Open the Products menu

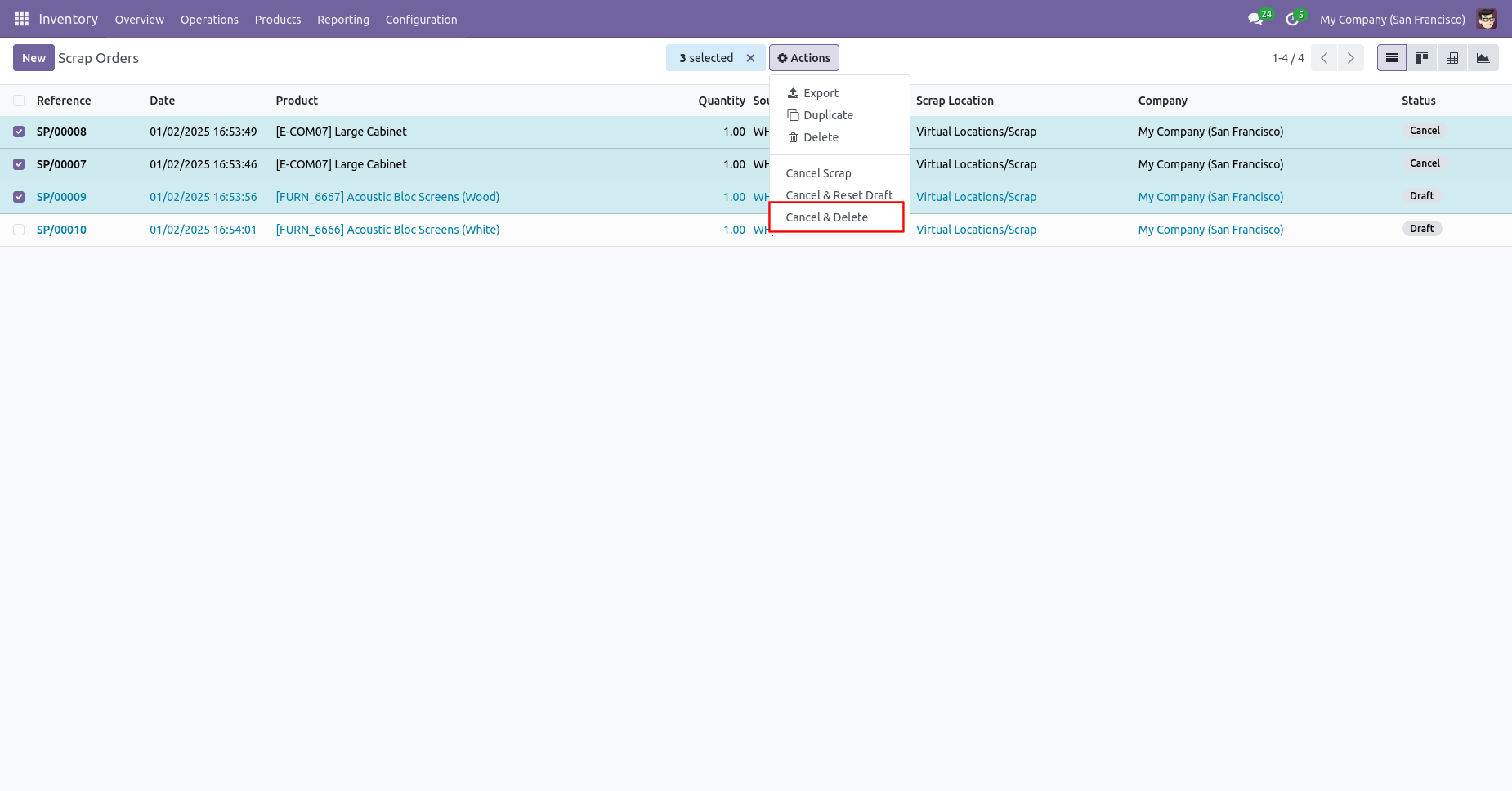pyautogui.click(x=278, y=20)
